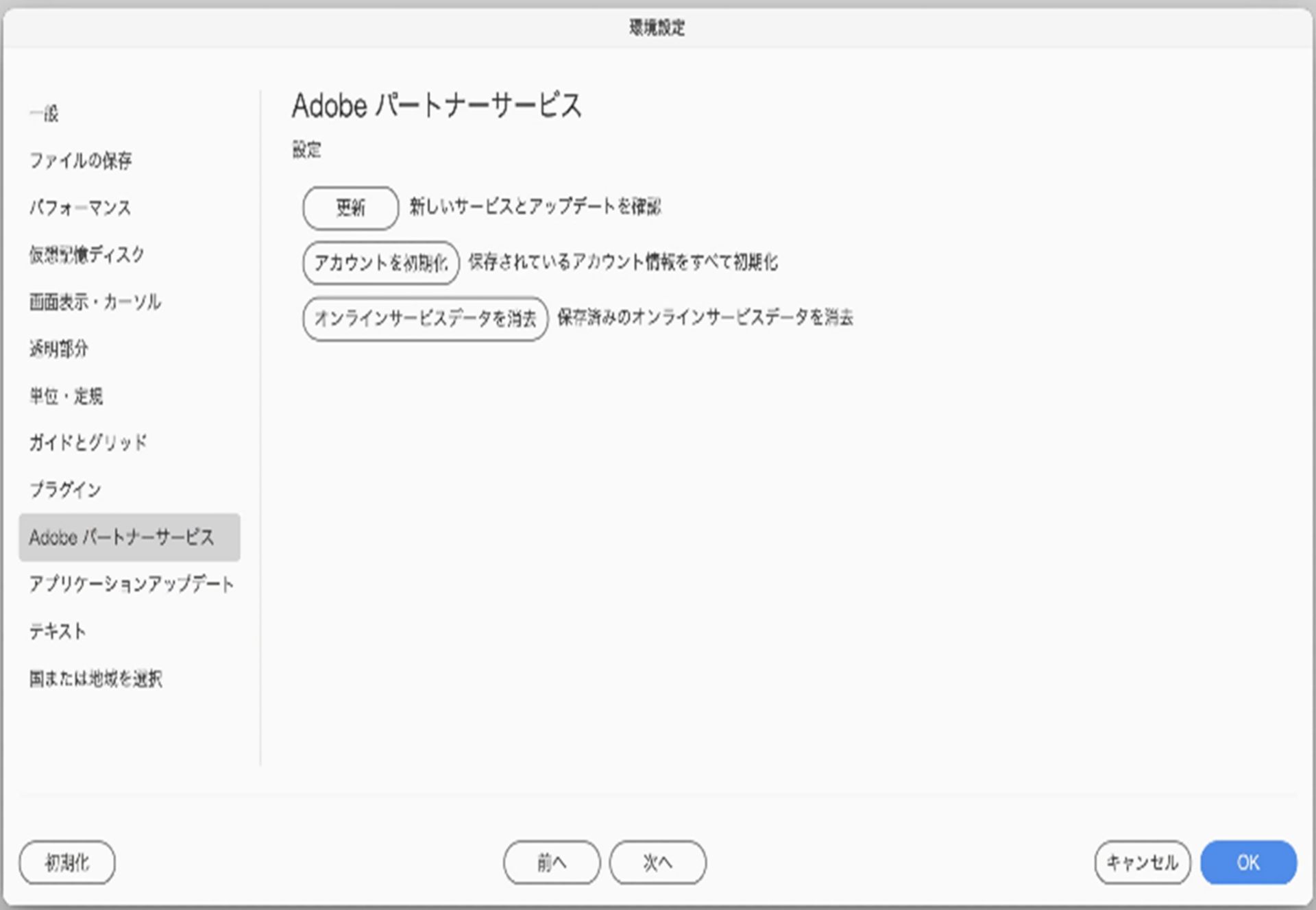Click the Adobe パートナーサービス heading
The image size is (1316, 910).
437,106
